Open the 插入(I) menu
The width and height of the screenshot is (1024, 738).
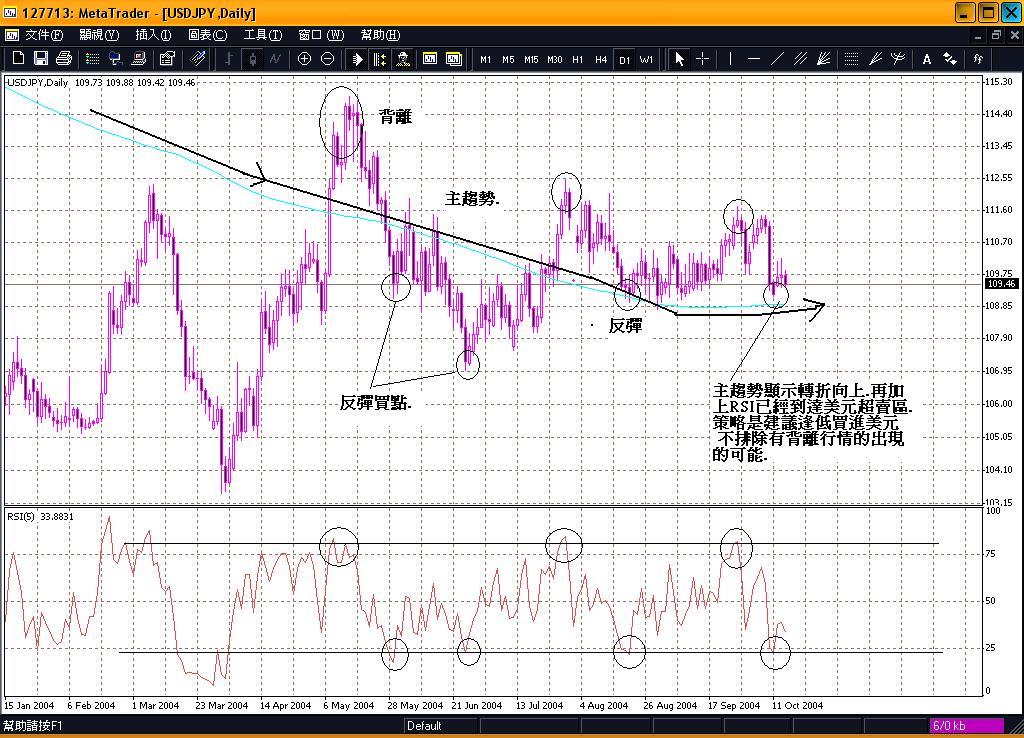[x=153, y=35]
